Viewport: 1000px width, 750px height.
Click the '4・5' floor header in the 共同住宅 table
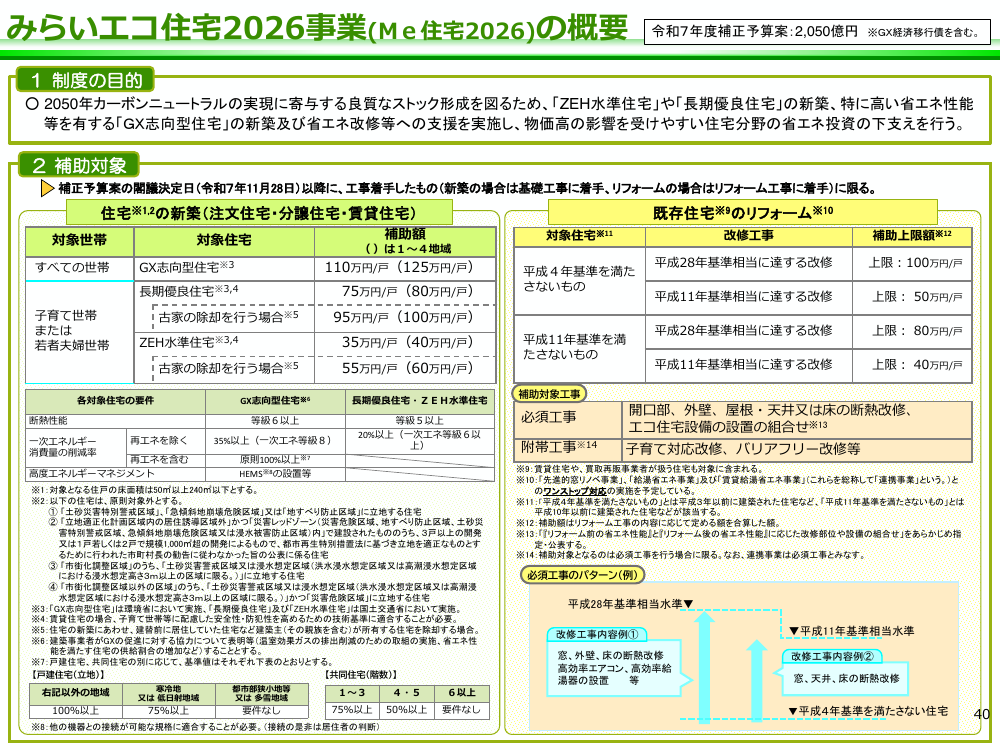[x=406, y=693]
